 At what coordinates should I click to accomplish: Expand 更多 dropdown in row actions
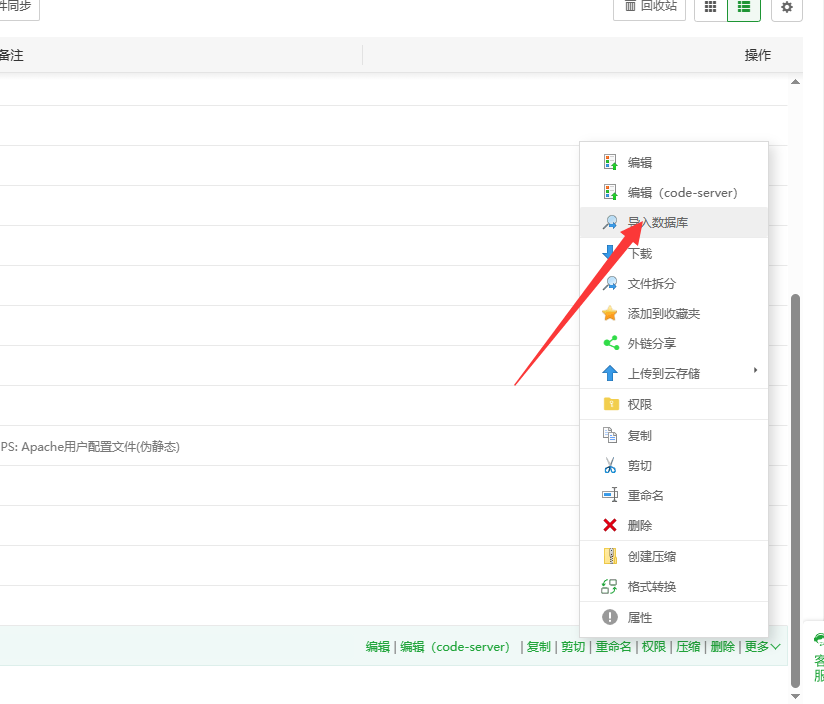point(763,647)
